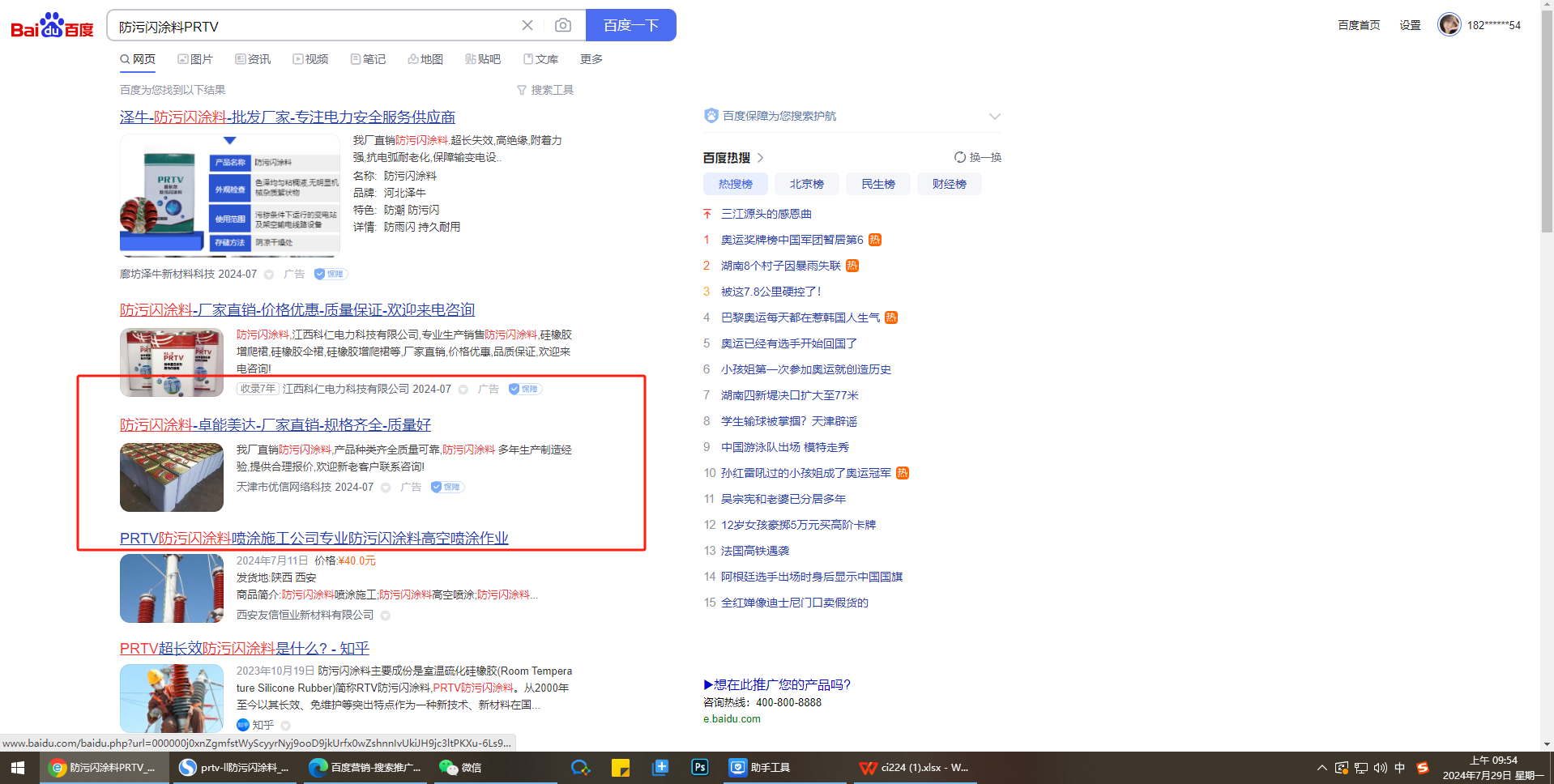Screen dimensions: 1554x784
Task: Click in the search input field
Action: [x=316, y=27]
